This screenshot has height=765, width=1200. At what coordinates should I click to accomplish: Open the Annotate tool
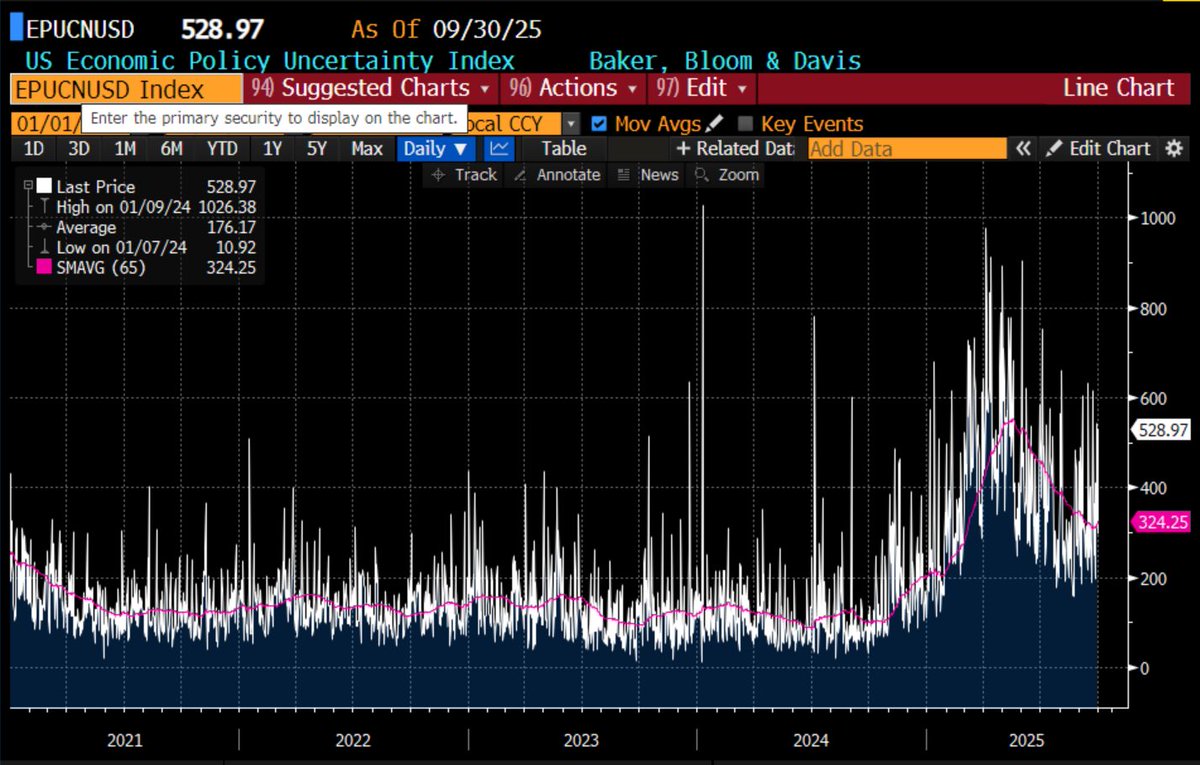click(564, 174)
